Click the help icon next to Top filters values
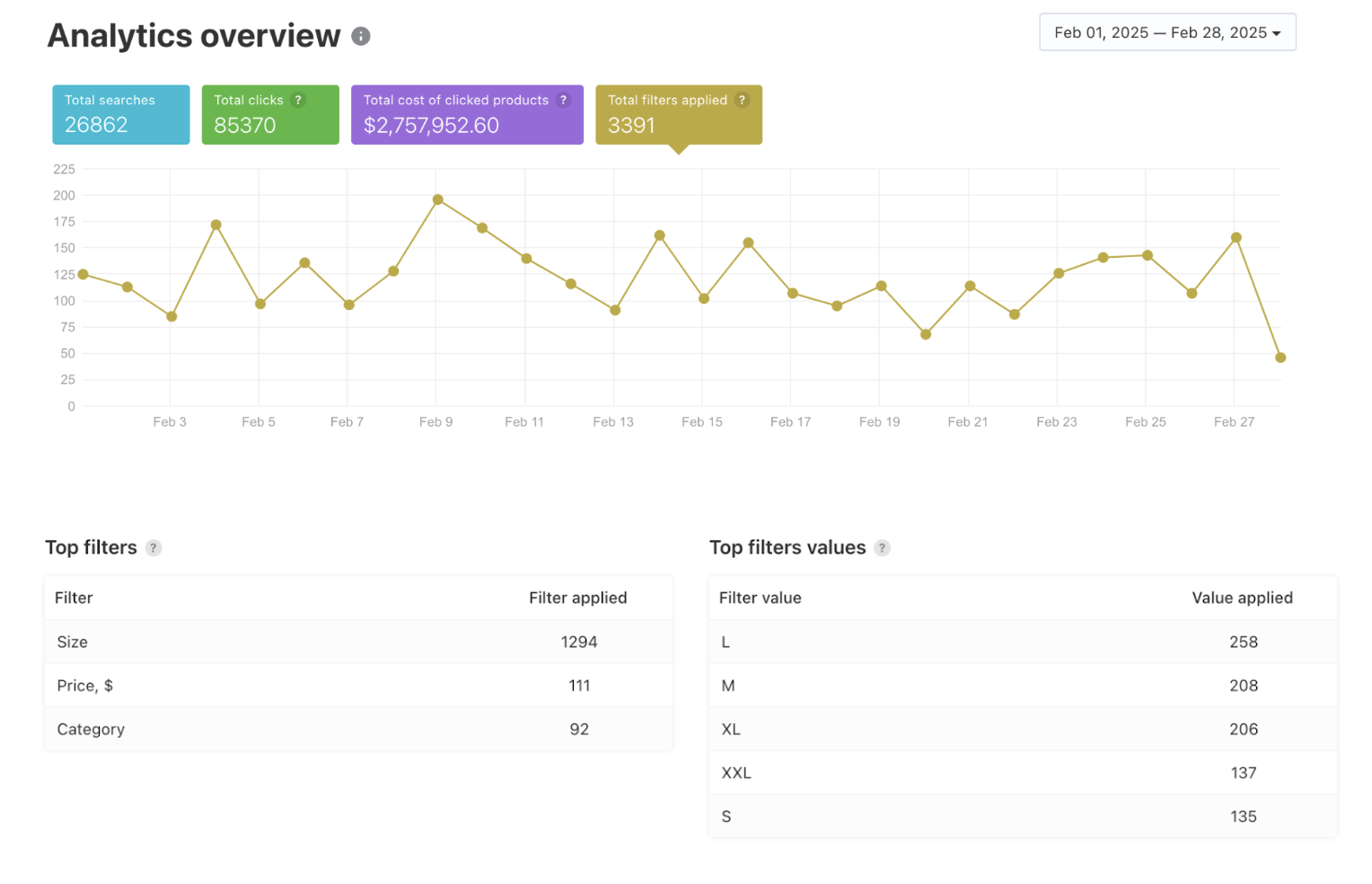The height and width of the screenshot is (884, 1372). click(883, 548)
